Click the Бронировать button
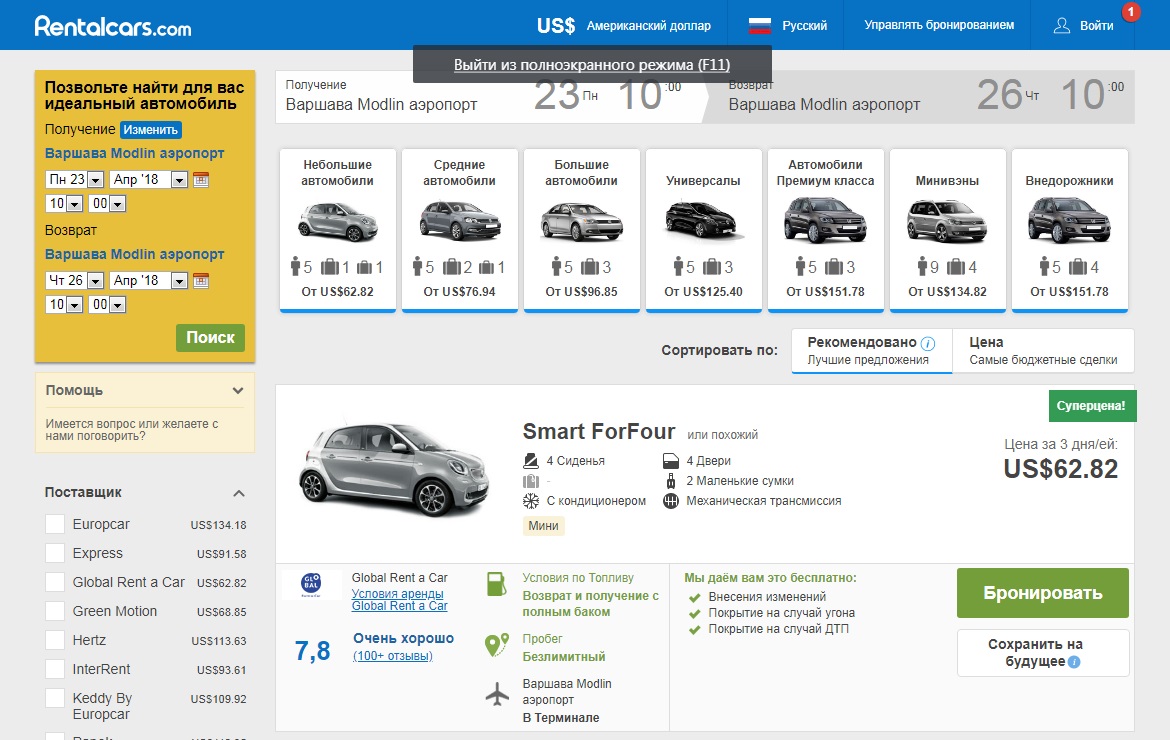 (1042, 593)
